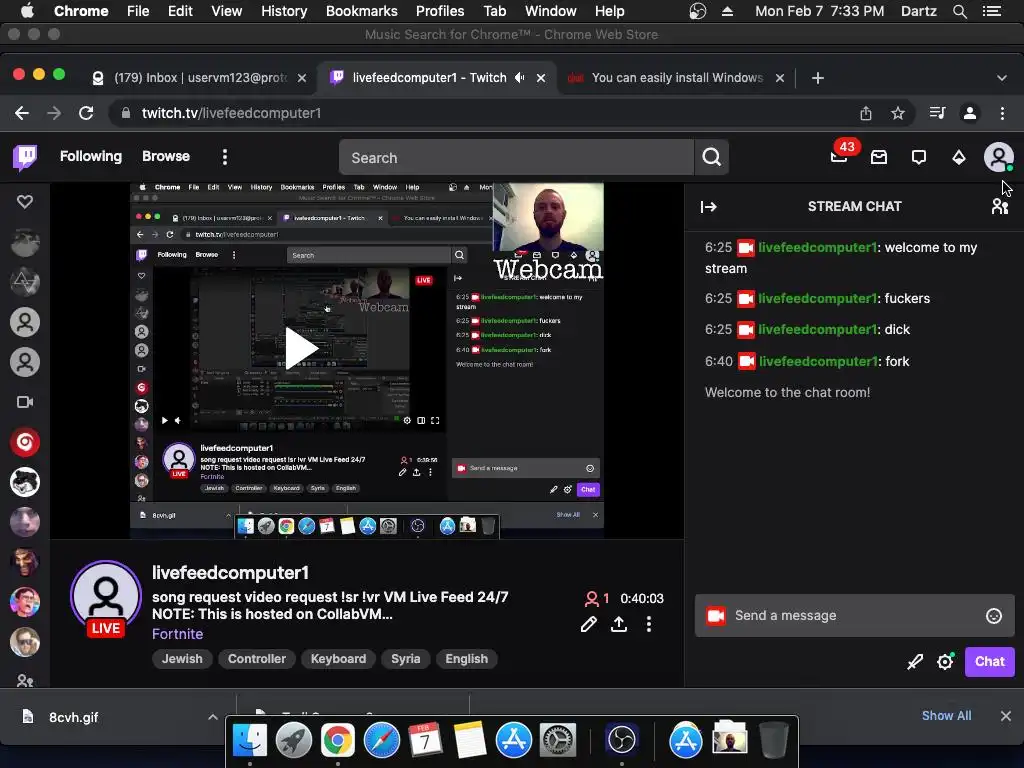Switch to the 'You can easily install Windows' tab
The image size is (1024, 768).
pos(677,78)
